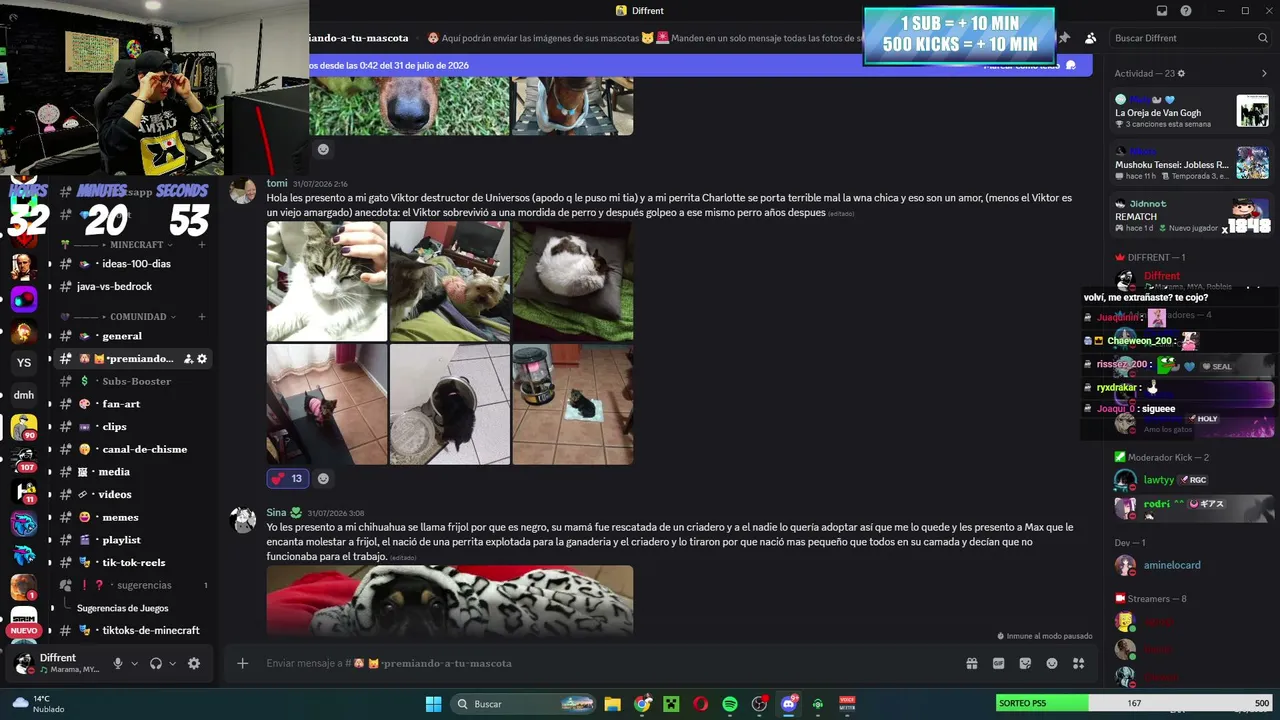Open tomi's white cat being petted photo

(x=327, y=281)
